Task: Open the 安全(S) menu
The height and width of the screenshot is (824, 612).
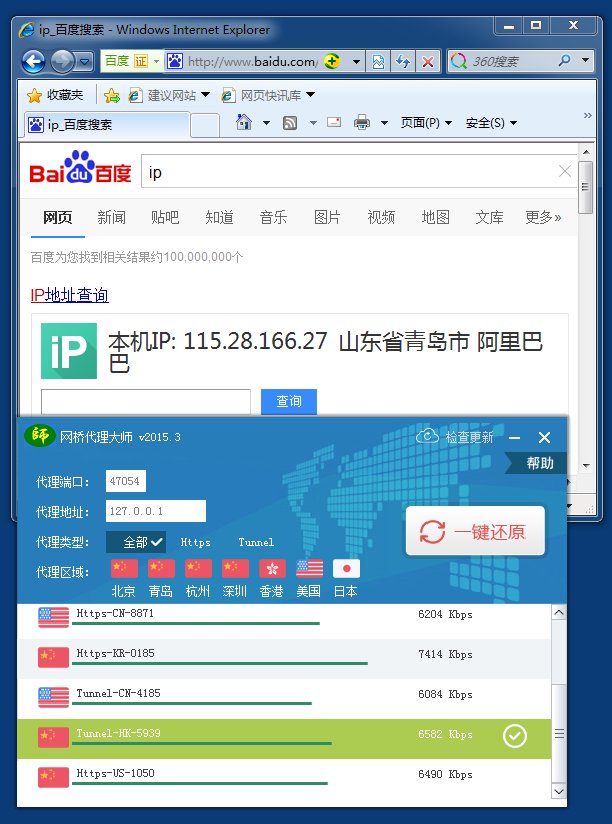Action: coord(491,123)
